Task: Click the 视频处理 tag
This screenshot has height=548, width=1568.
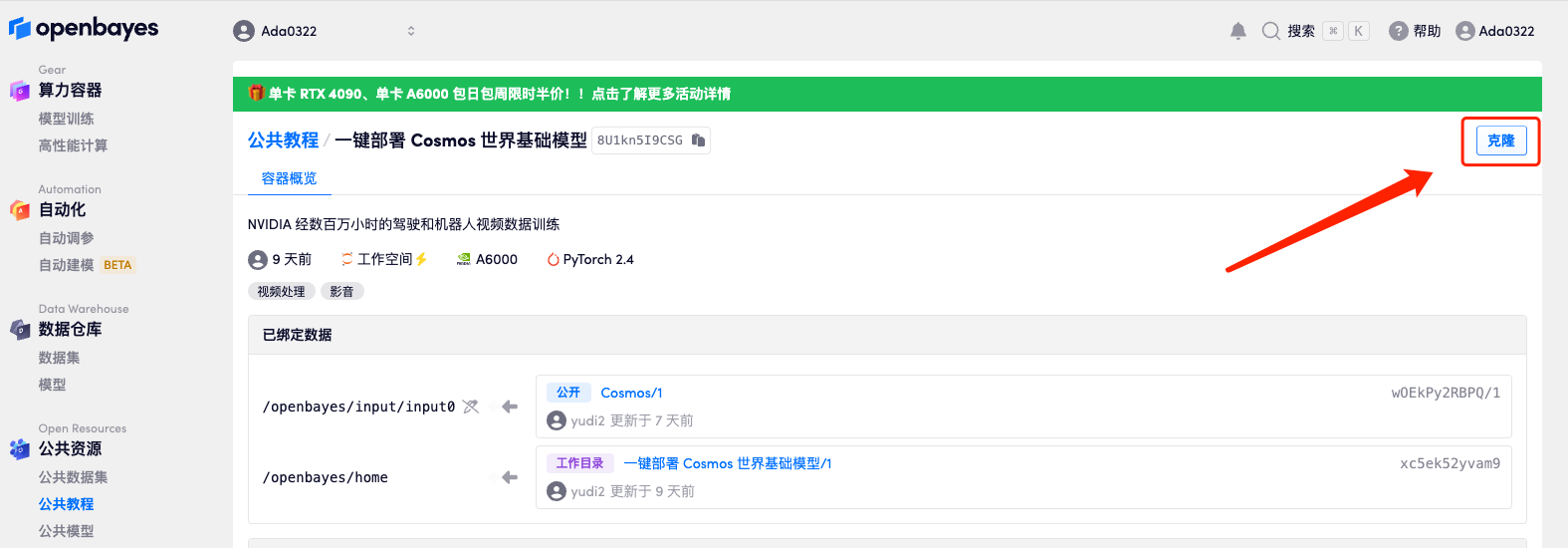Action: pyautogui.click(x=281, y=291)
